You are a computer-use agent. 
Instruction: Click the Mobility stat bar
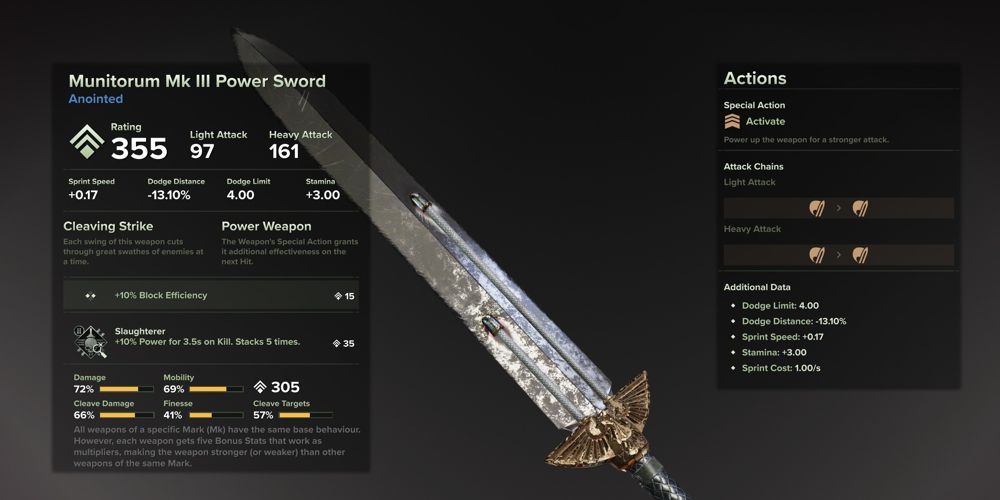tap(216, 389)
